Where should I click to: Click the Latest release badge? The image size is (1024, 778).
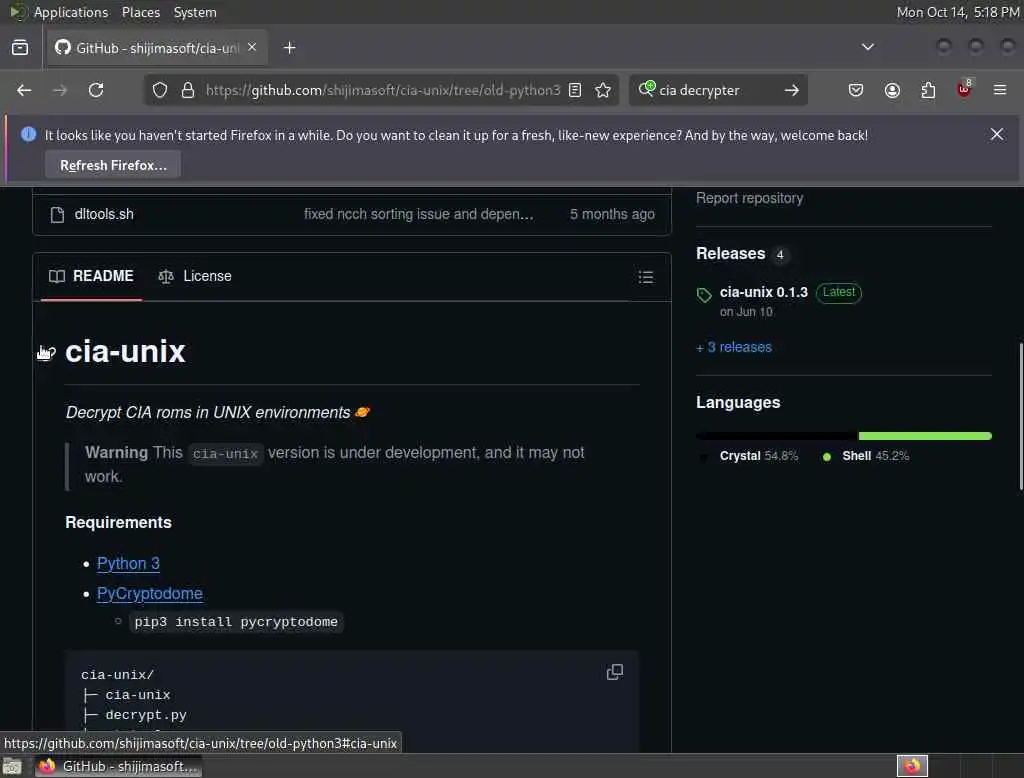tap(839, 292)
